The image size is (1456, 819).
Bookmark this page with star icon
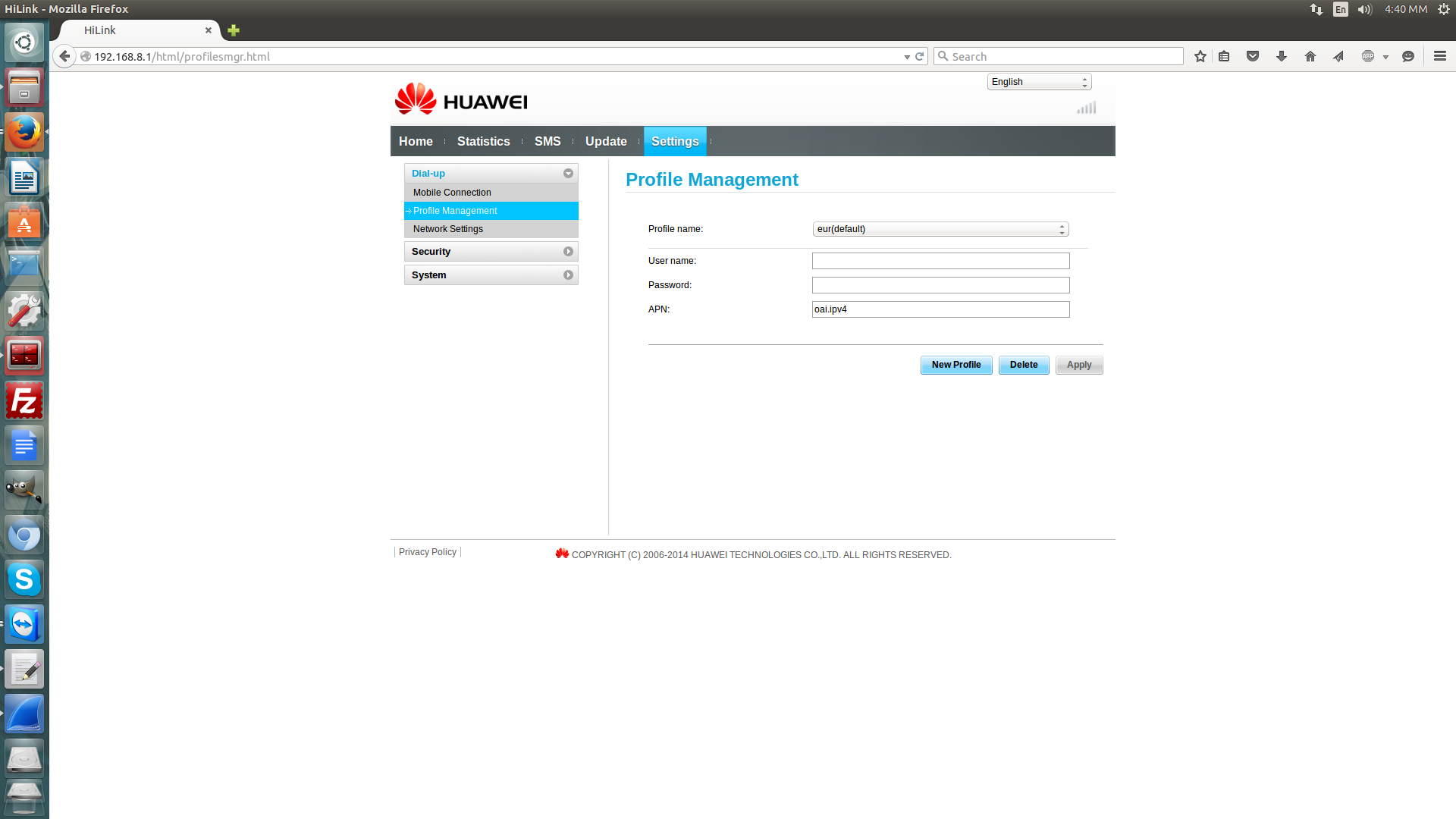click(1200, 56)
